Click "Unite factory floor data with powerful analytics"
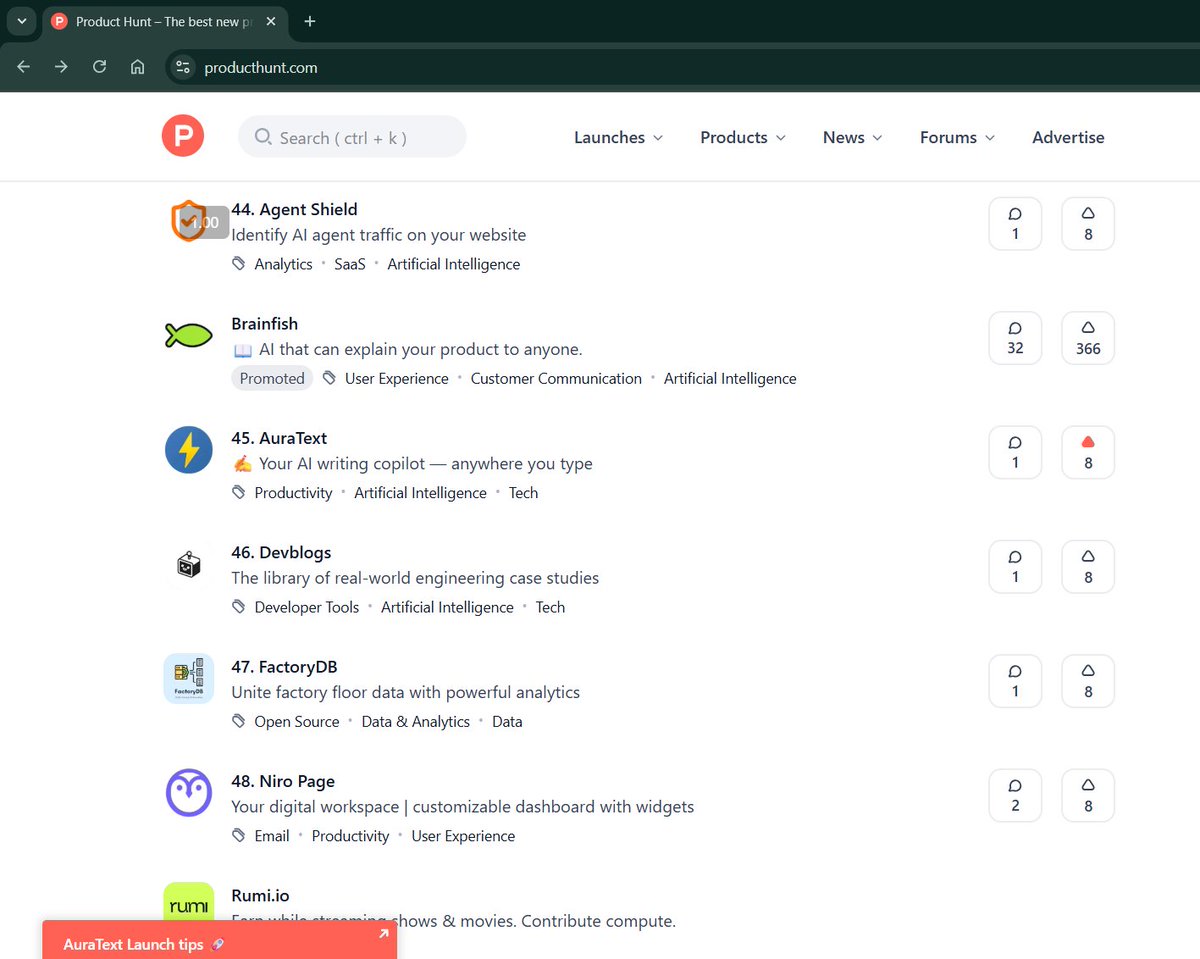 (406, 692)
